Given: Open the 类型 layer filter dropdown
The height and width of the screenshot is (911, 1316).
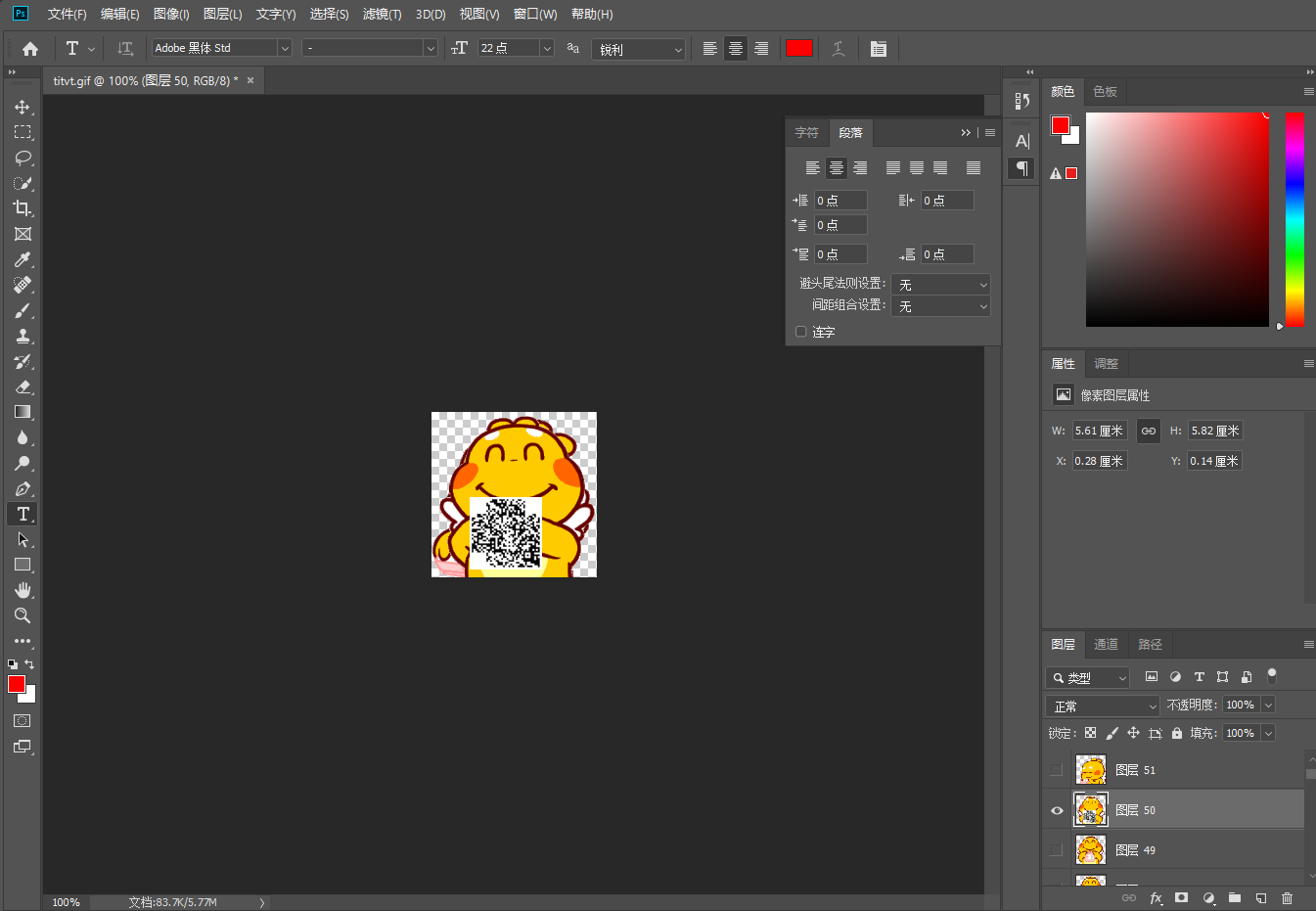Looking at the screenshot, I should click(1087, 677).
